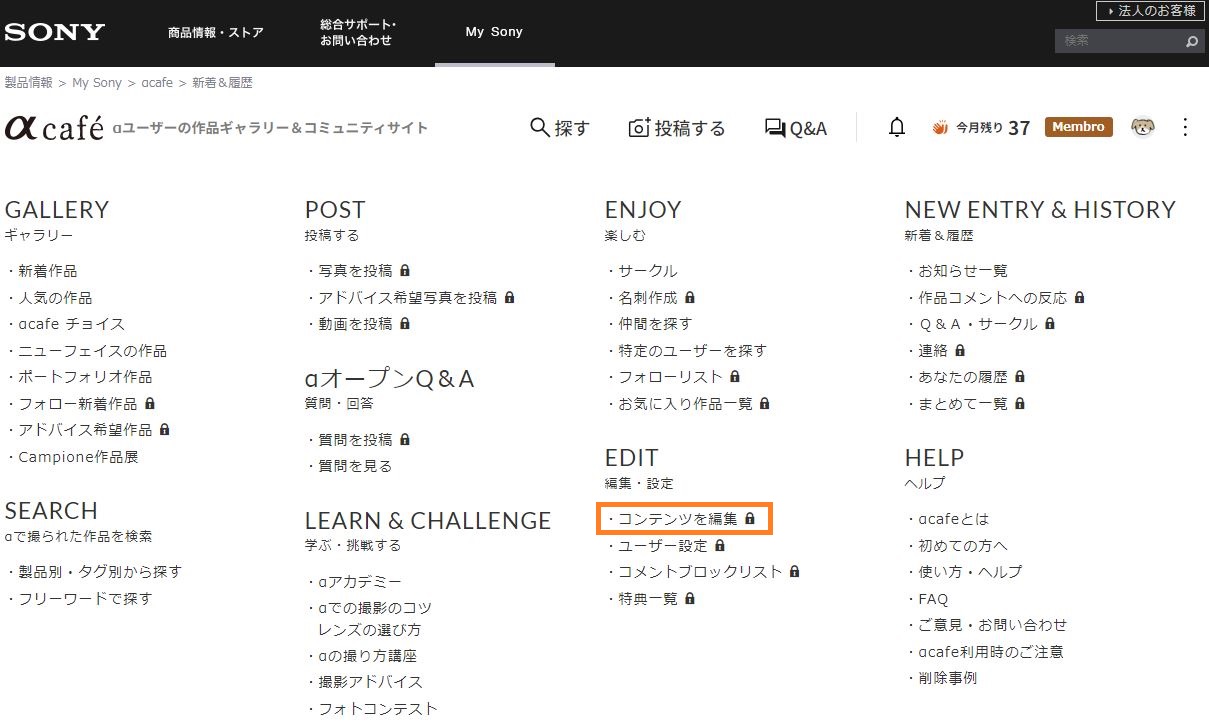Click the αcafe logo
This screenshot has height=724, width=1209.
[x=54, y=128]
